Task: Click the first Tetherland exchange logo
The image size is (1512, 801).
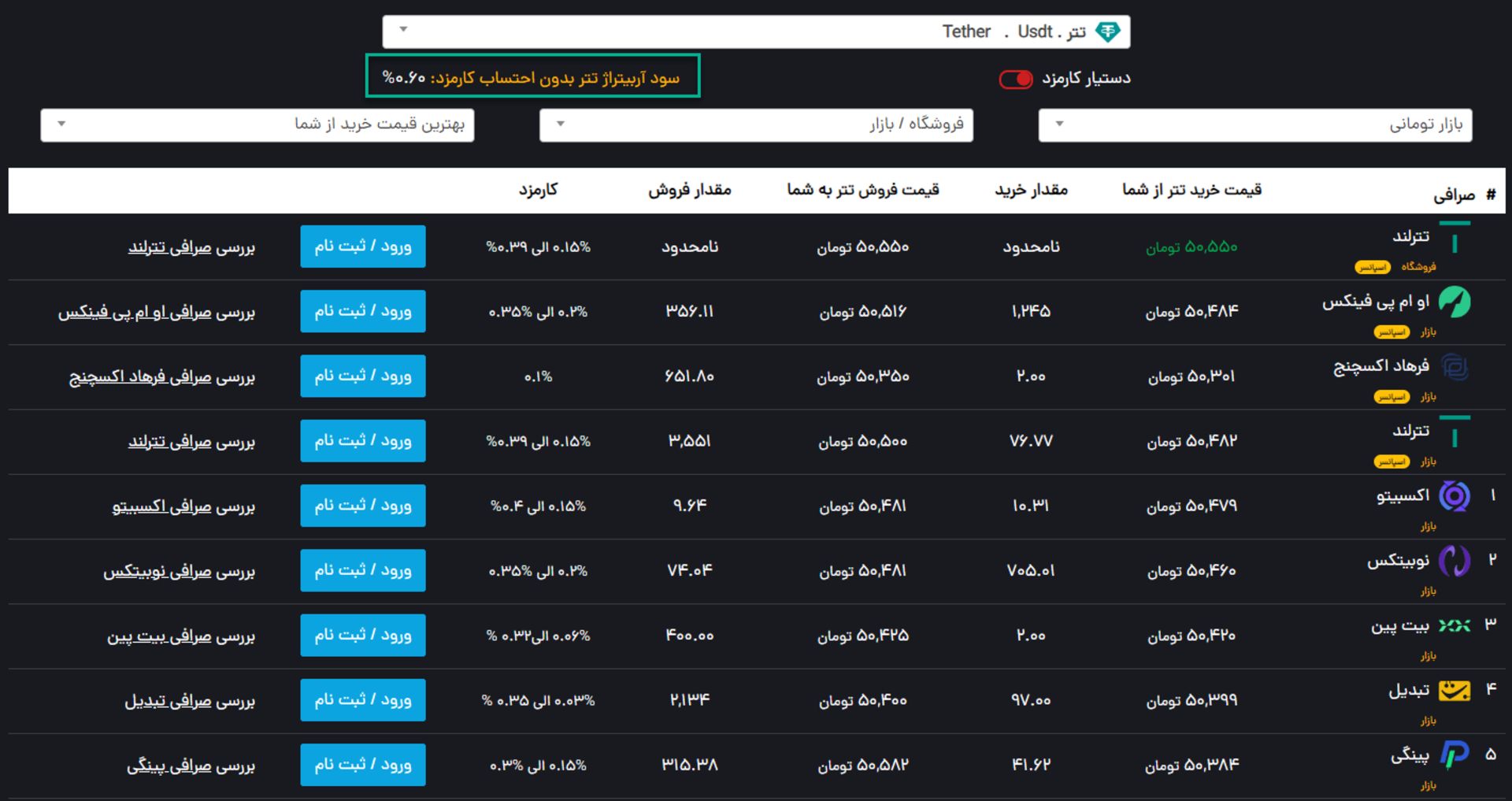Action: pyautogui.click(x=1455, y=239)
